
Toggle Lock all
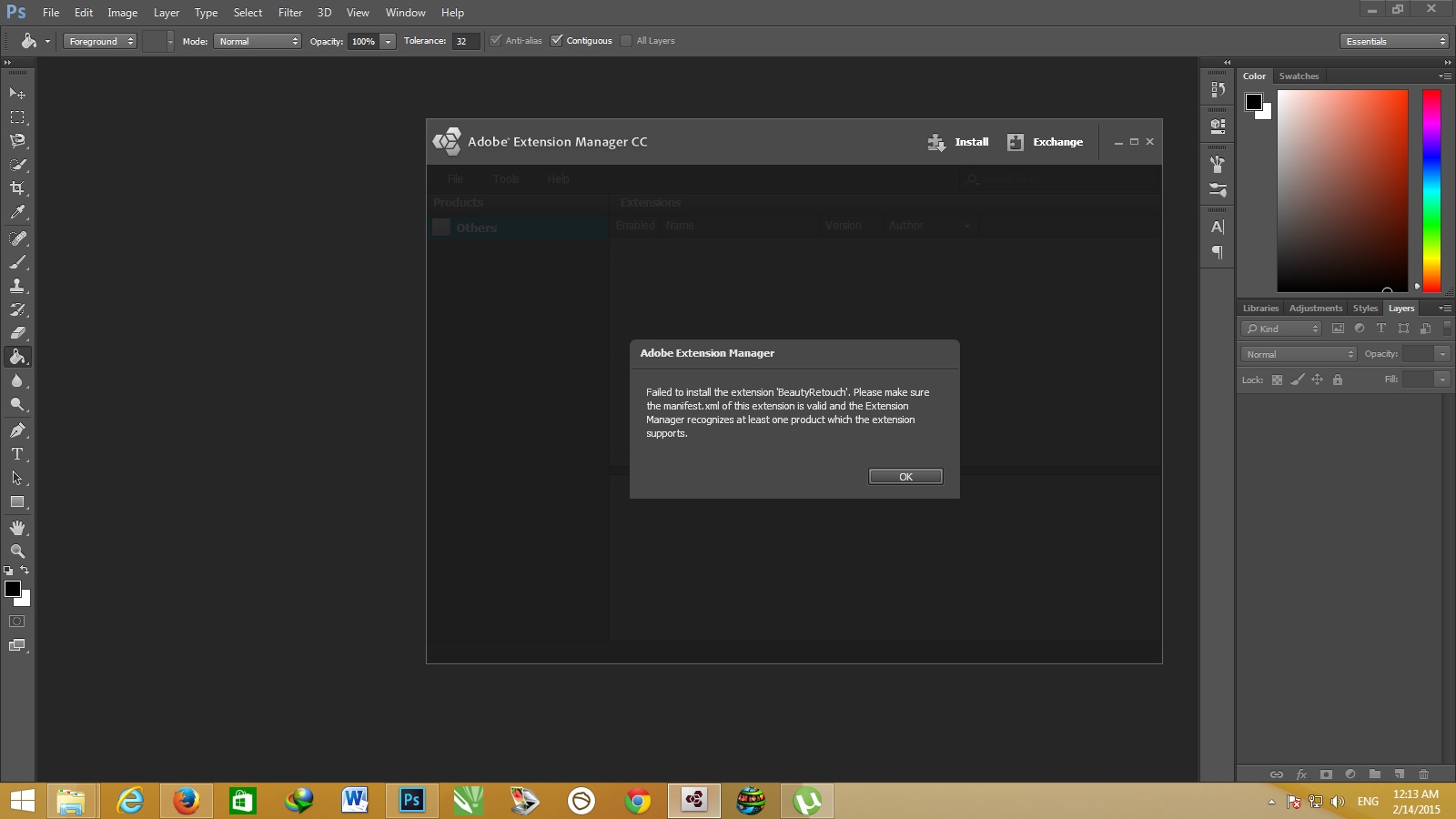click(x=1338, y=379)
